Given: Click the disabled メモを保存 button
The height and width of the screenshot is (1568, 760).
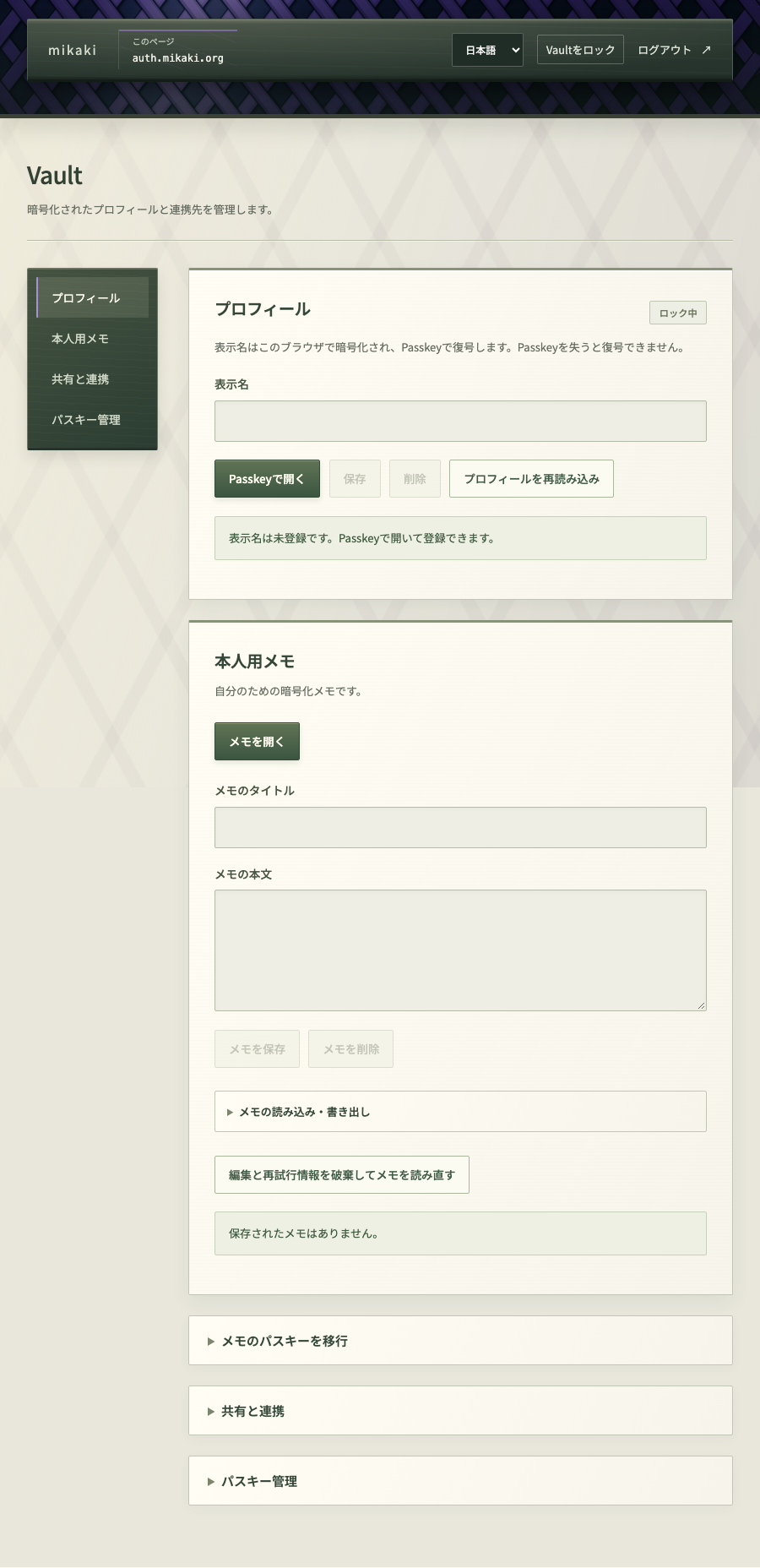Looking at the screenshot, I should click(257, 1048).
